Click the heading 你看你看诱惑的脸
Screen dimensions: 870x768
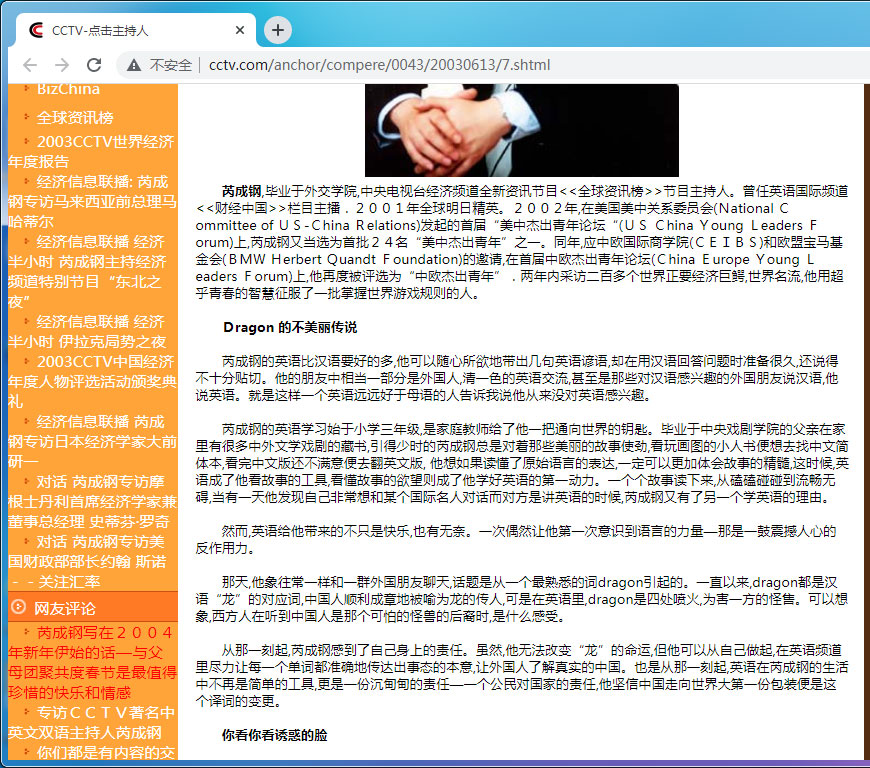click(x=275, y=735)
